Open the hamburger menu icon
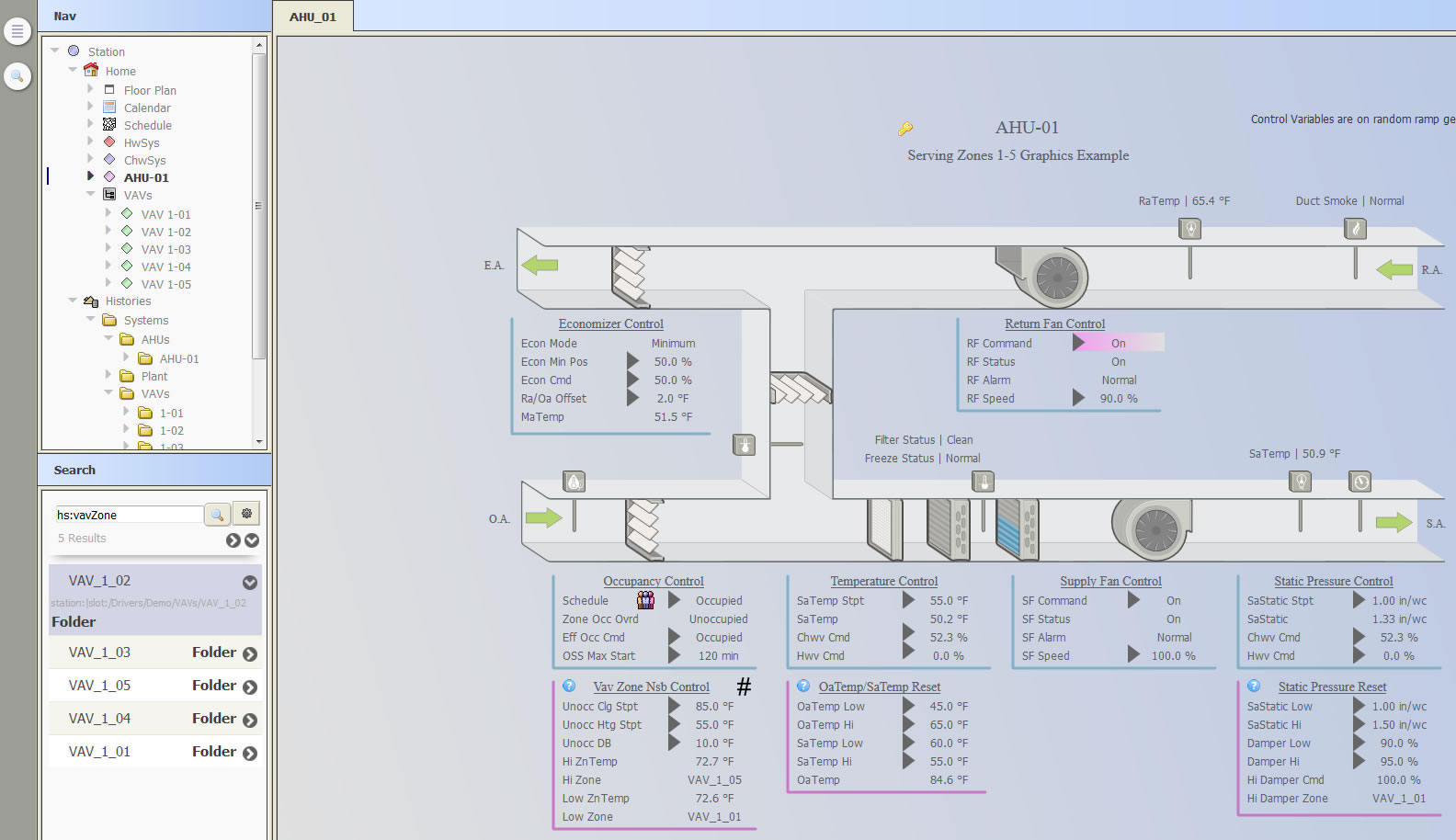 pos(17,31)
